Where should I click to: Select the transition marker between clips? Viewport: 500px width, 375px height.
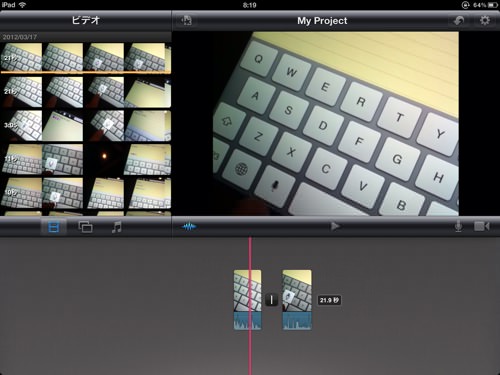click(x=272, y=300)
